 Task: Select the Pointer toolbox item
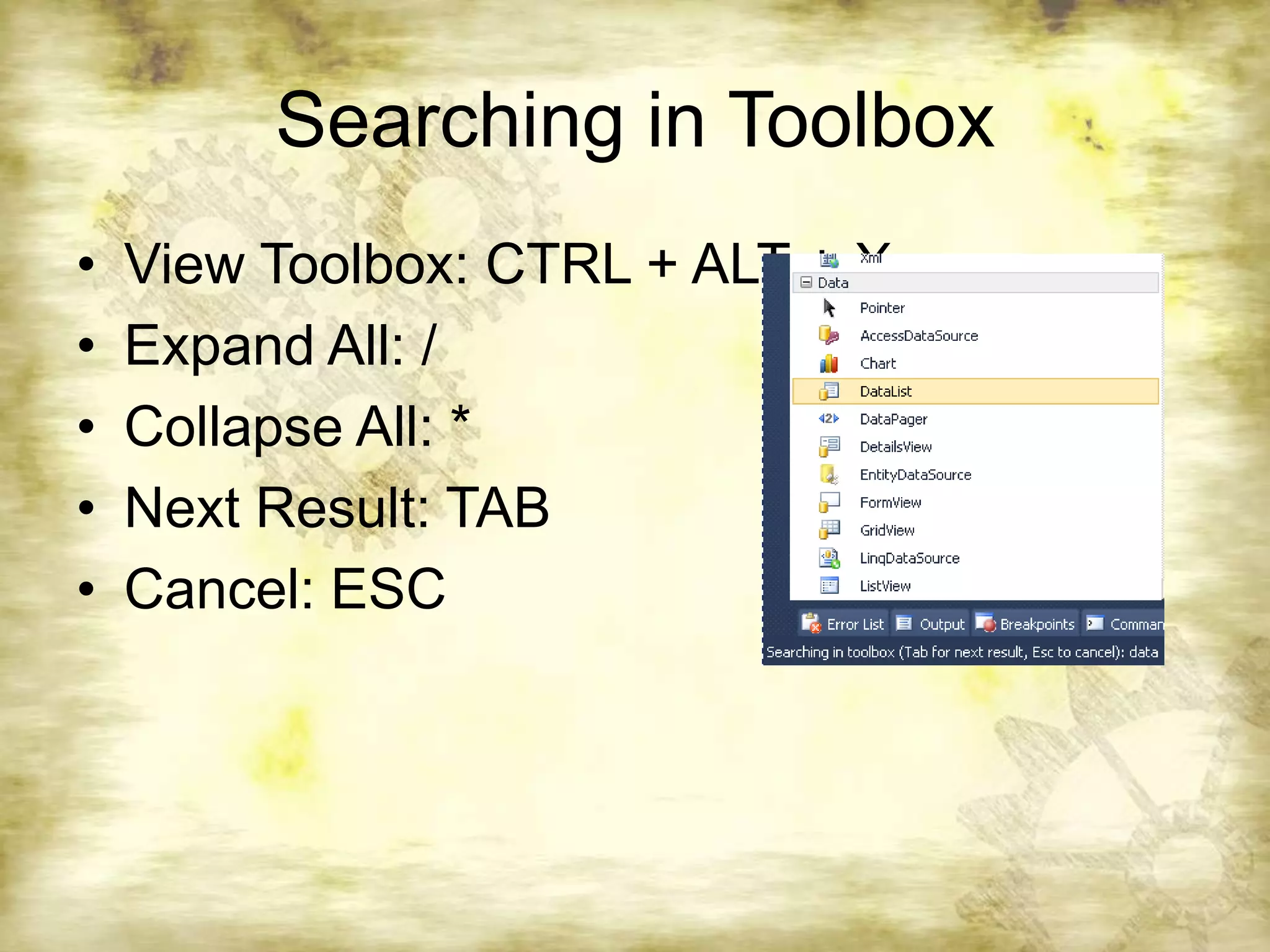(x=975, y=308)
